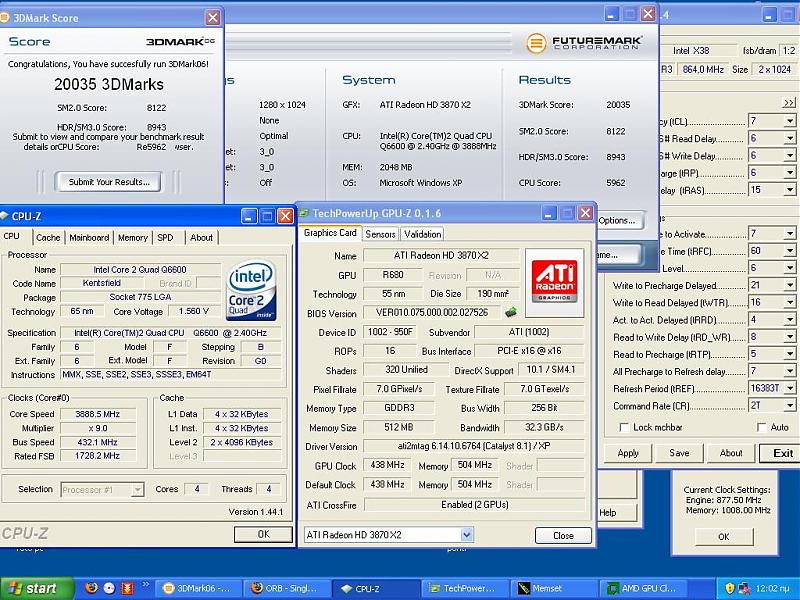The height and width of the screenshot is (600, 800).
Task: Click the red quick launch icon
Action: point(127,588)
